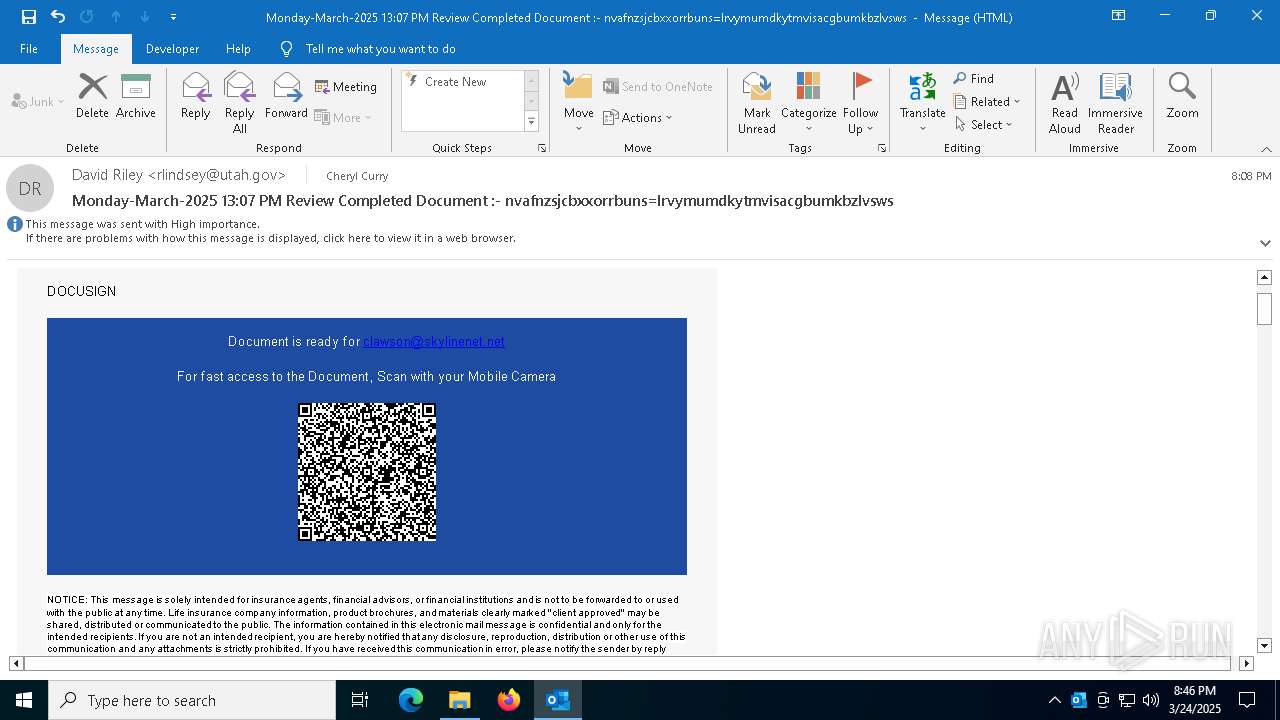Viewport: 1280px width, 720px height.
Task: Open Task View on the taskbar
Action: (360, 700)
